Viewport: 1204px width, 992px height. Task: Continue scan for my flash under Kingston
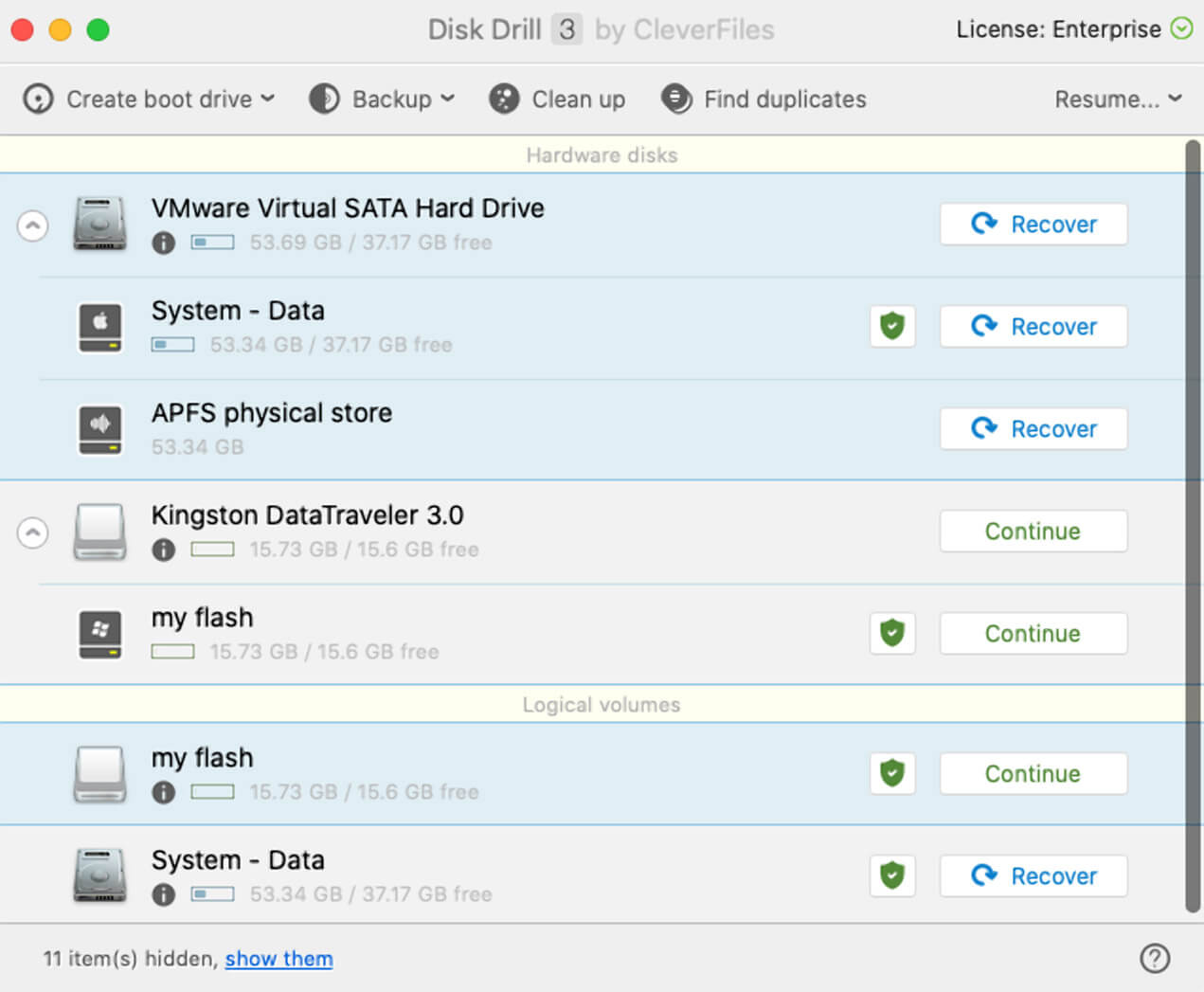coord(1033,634)
